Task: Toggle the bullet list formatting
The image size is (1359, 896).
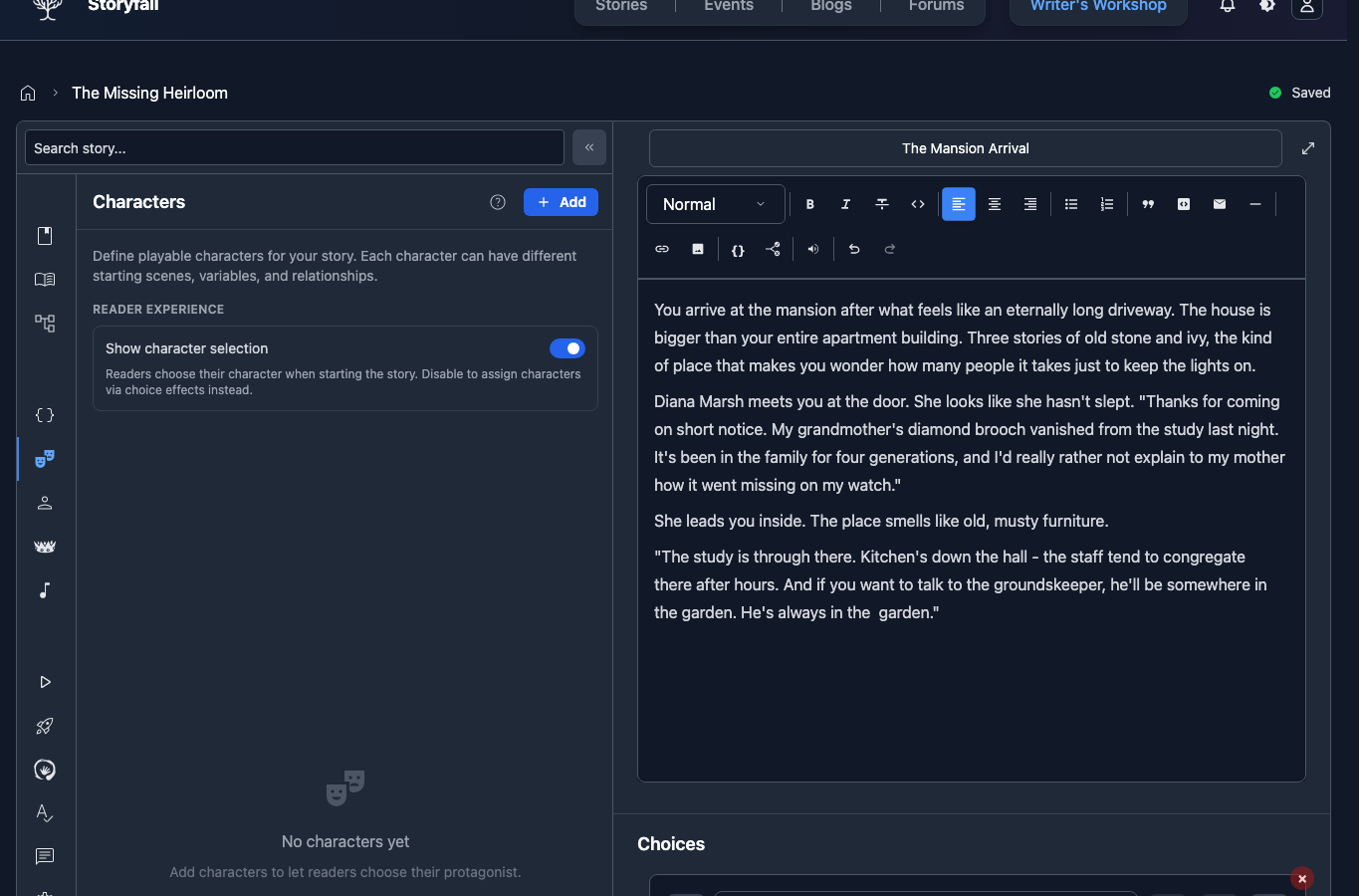Action: click(1070, 203)
